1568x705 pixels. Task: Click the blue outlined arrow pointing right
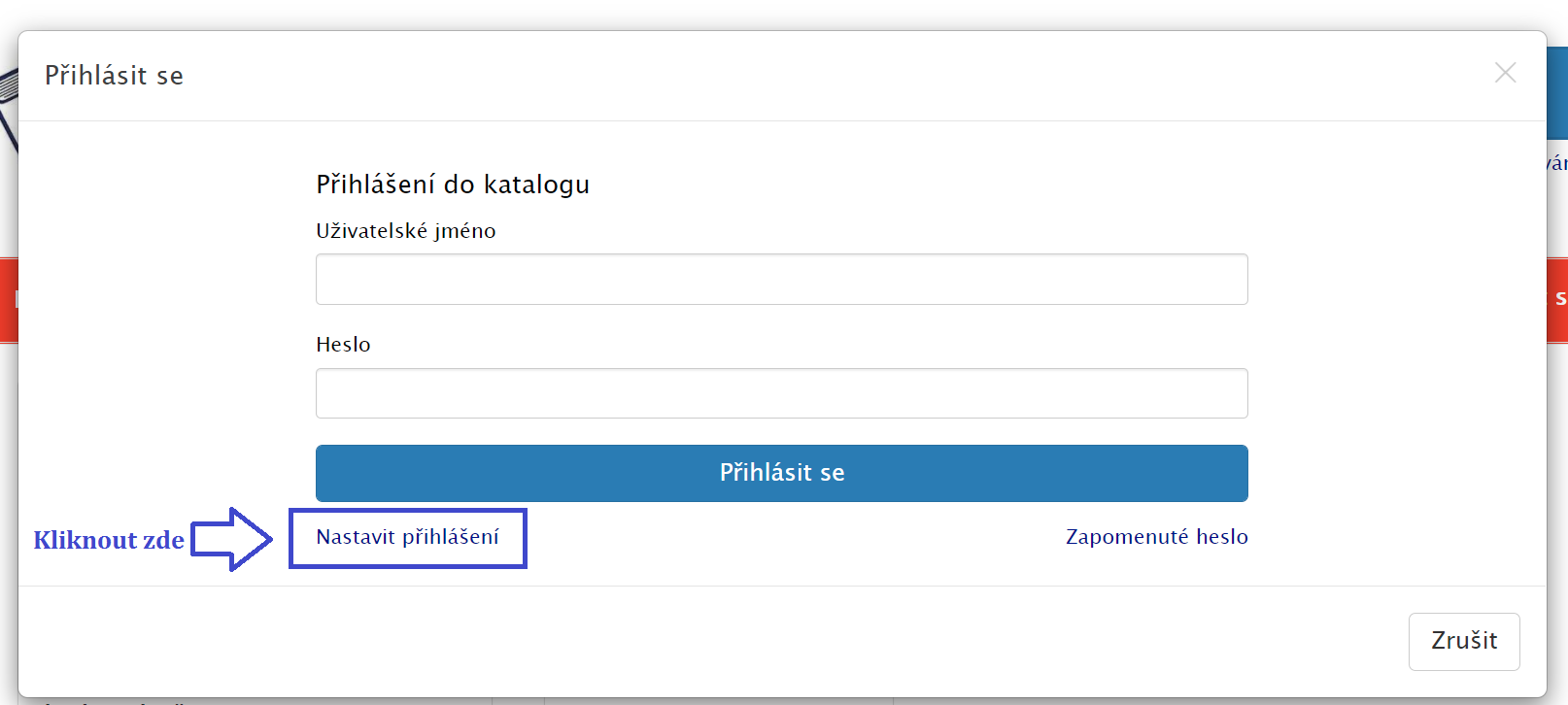[231, 539]
